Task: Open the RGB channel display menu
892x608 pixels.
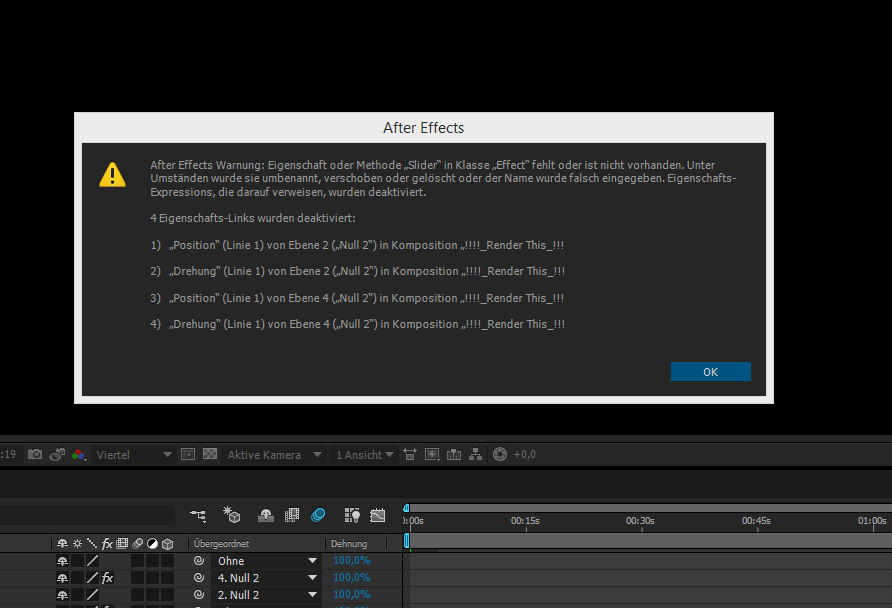Action: (79, 454)
